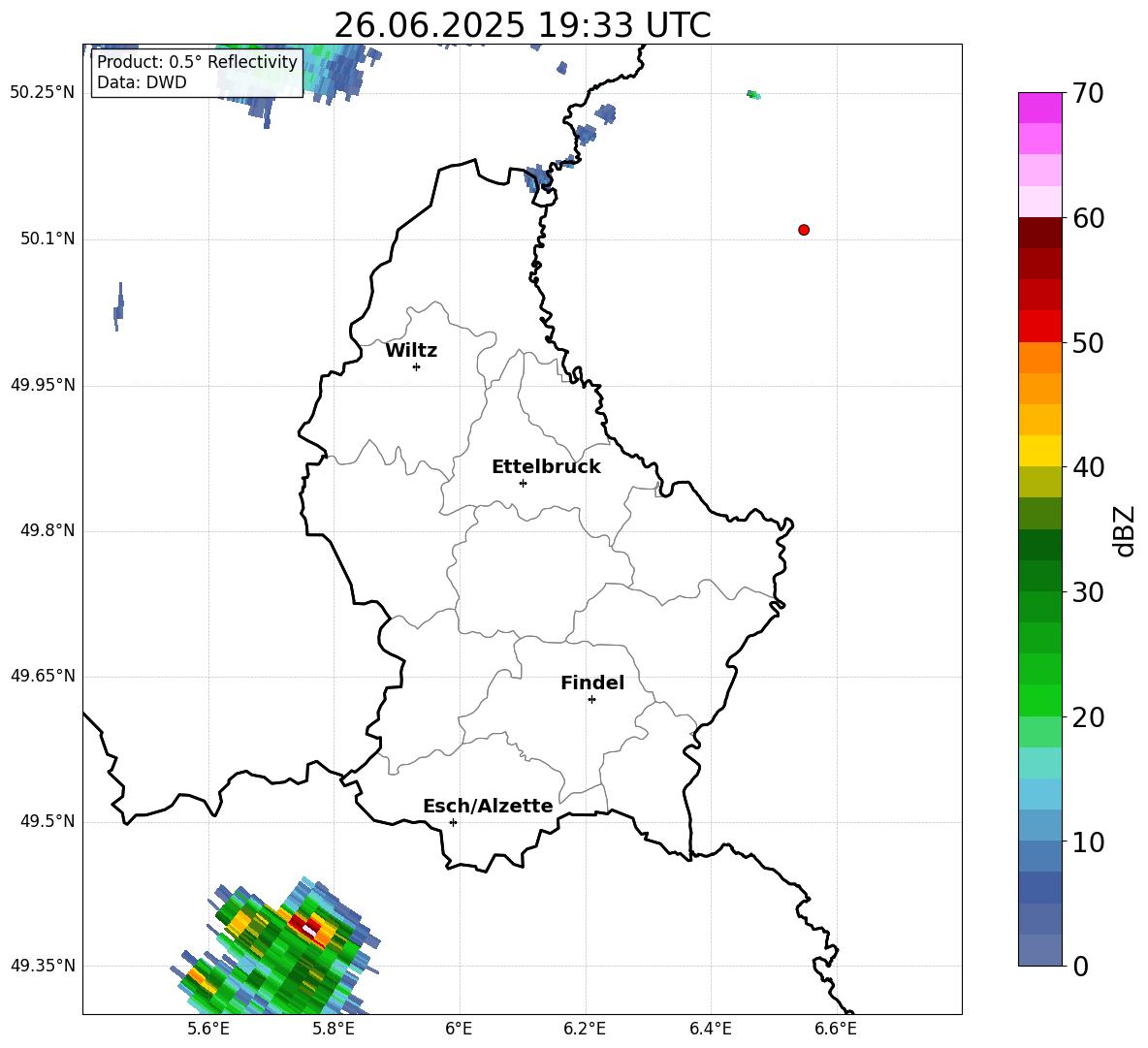Viewport: 1148px width, 1048px height.
Task: Click the Ettelbruck city label
Action: tap(546, 467)
